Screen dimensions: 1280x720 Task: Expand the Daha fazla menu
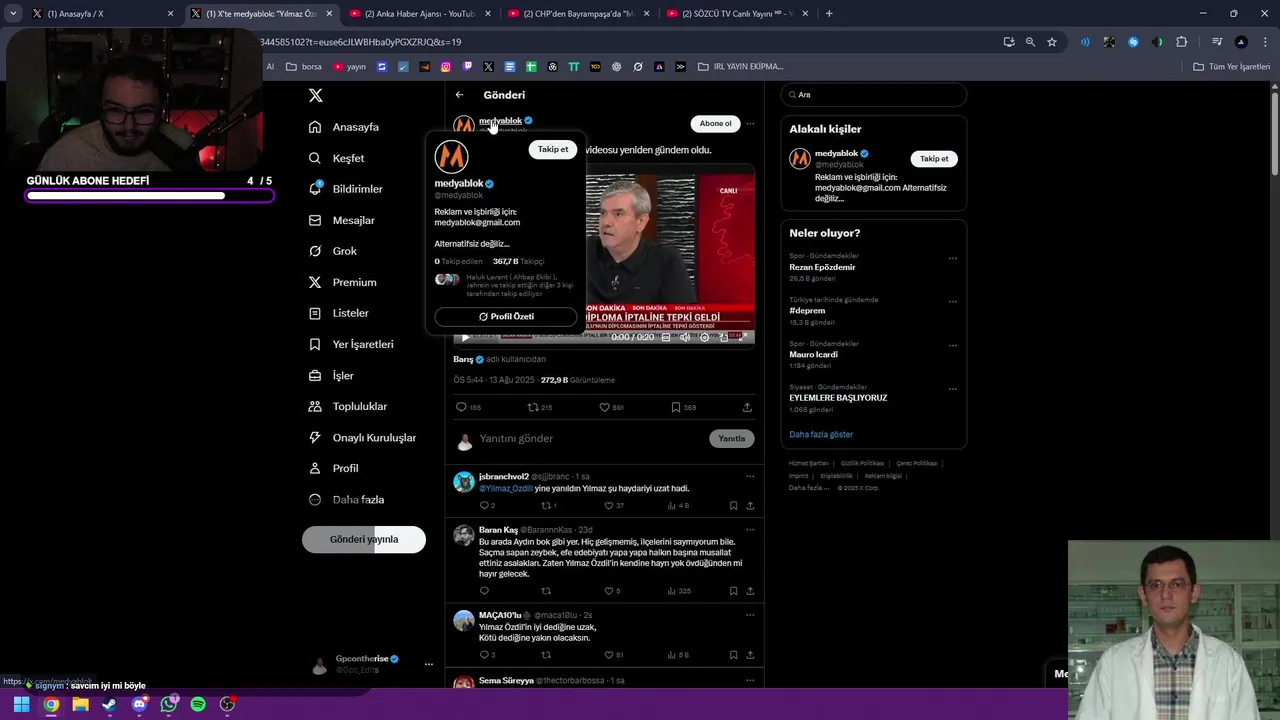[346, 499]
